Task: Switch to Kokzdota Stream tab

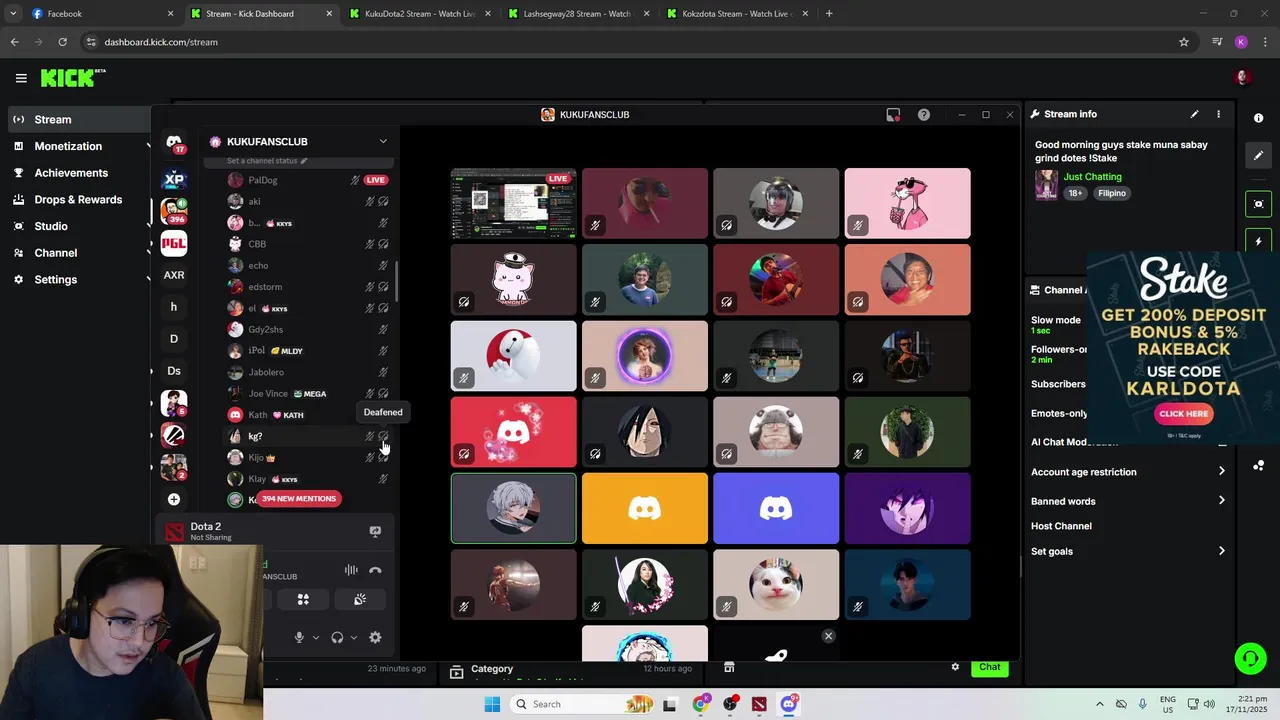Action: point(738,14)
